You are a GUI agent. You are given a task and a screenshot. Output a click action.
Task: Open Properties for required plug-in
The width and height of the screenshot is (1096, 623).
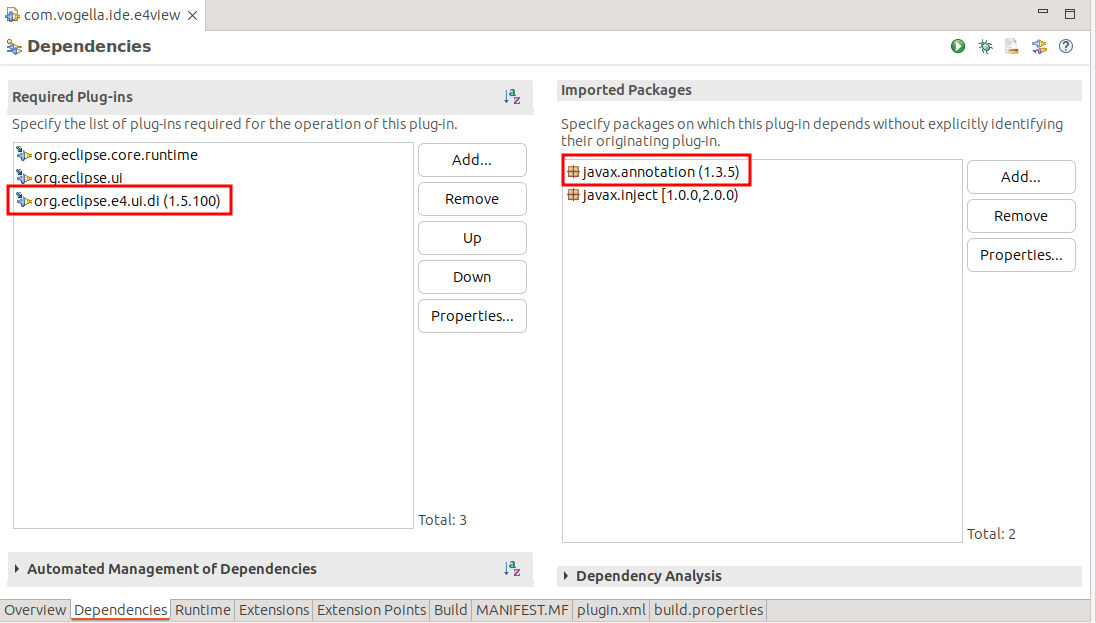[472, 316]
